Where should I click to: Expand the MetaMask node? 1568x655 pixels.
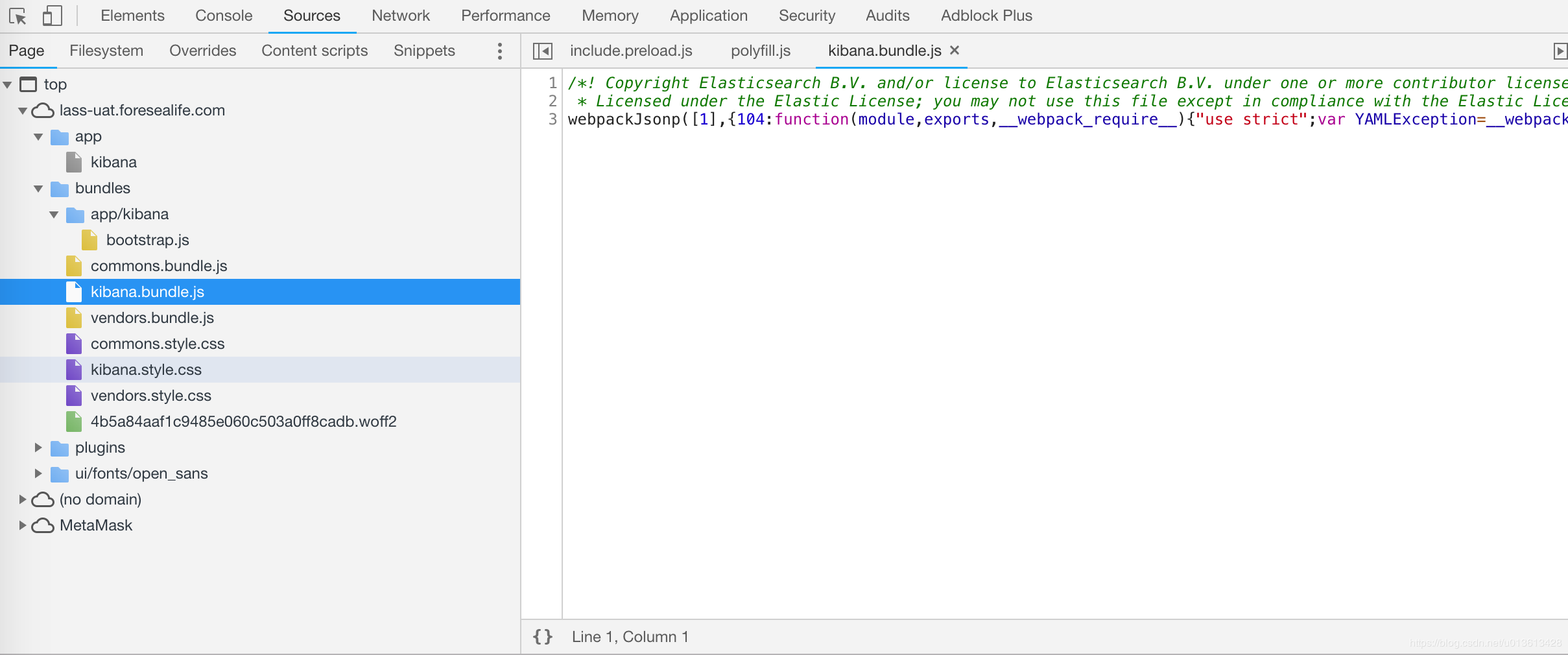coord(23,525)
